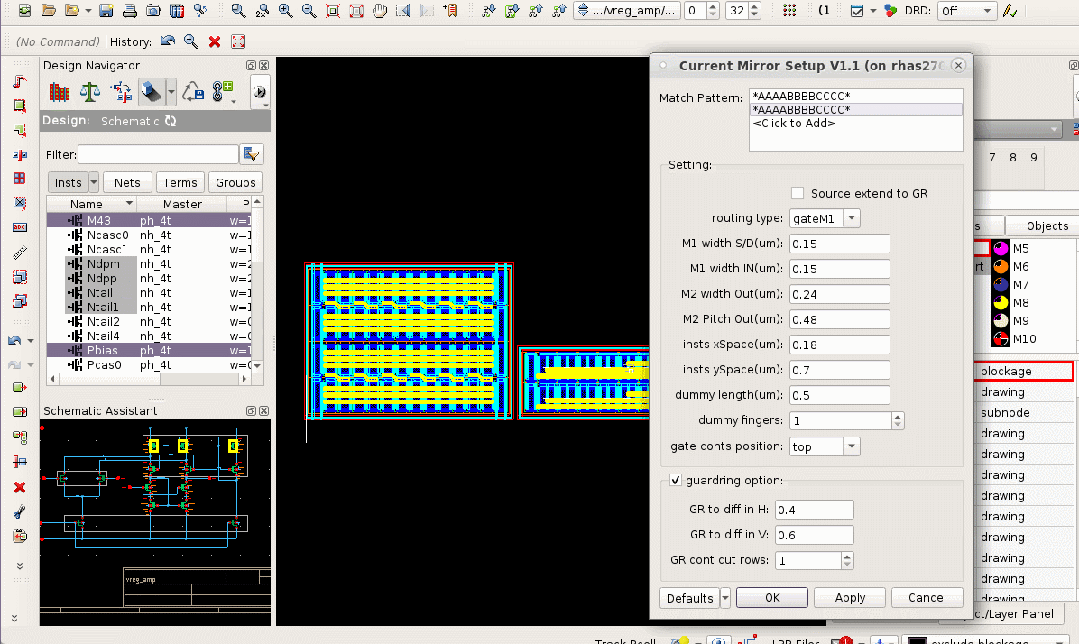Click the filter funnel icon next to Filter field
1079x644 pixels.
pyautogui.click(x=251, y=154)
